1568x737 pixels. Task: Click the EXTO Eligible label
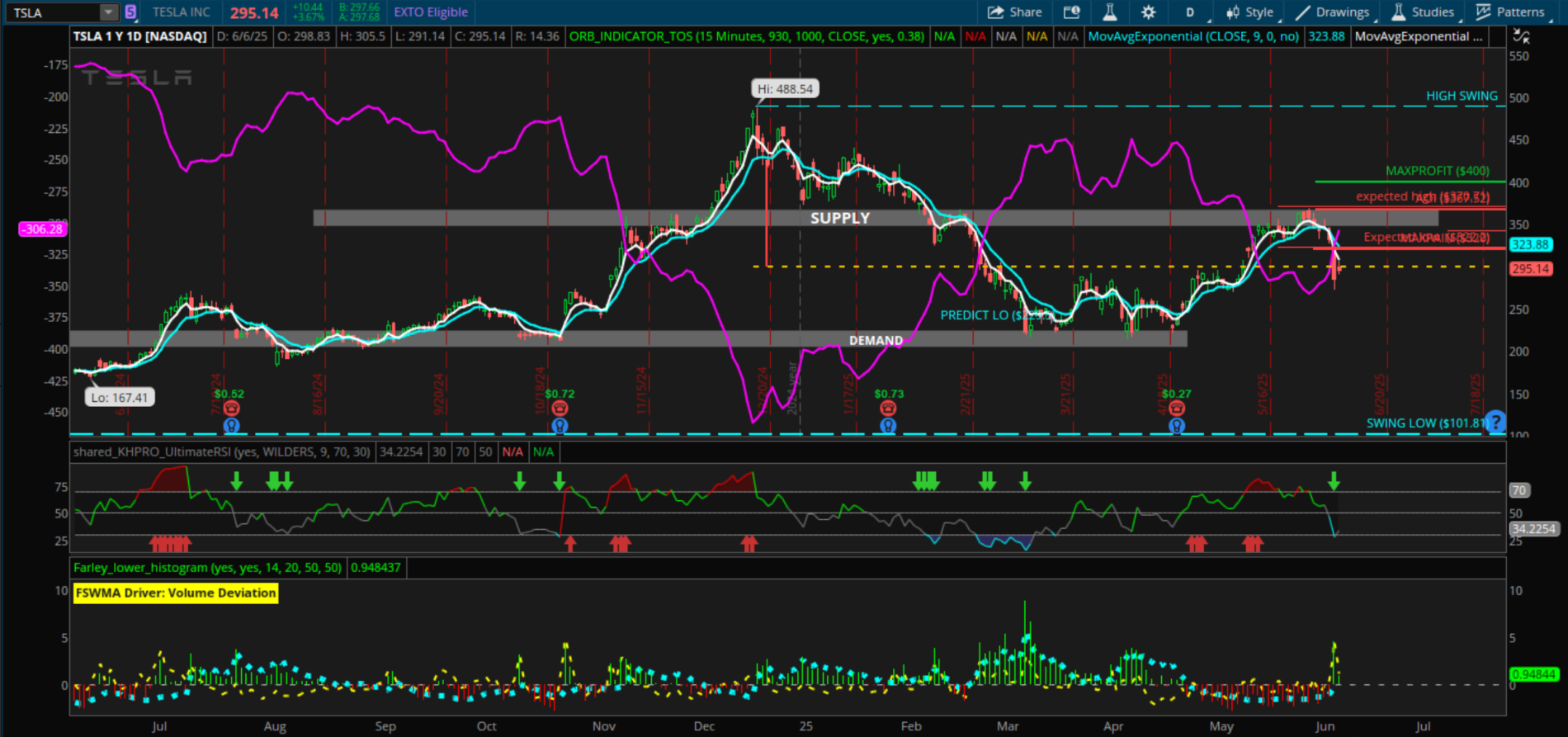pyautogui.click(x=431, y=12)
